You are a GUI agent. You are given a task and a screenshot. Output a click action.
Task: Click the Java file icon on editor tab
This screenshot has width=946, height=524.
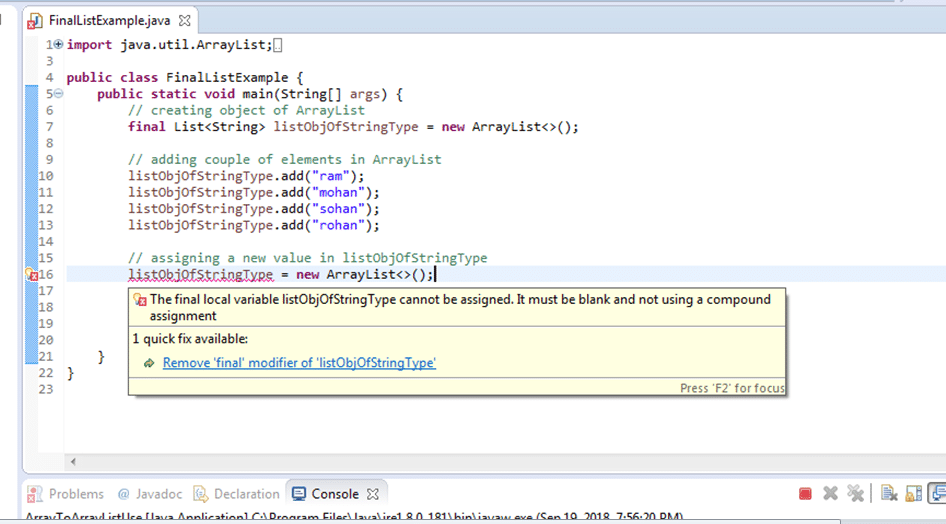pos(36,20)
